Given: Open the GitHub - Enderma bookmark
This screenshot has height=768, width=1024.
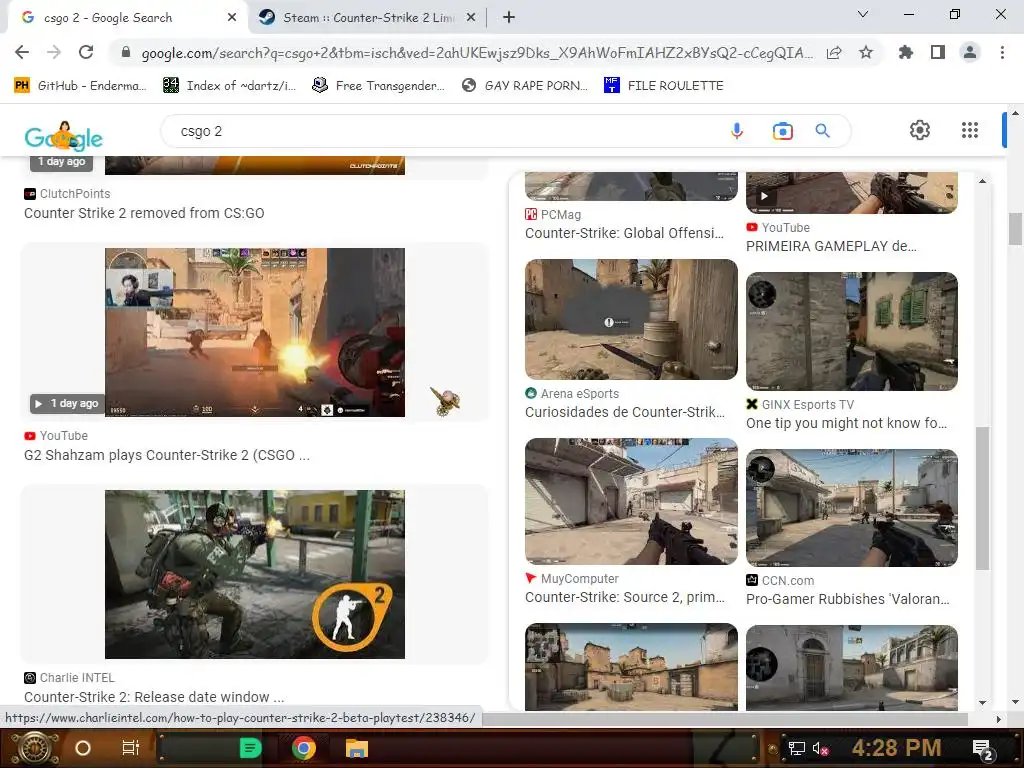Looking at the screenshot, I should pos(80,86).
